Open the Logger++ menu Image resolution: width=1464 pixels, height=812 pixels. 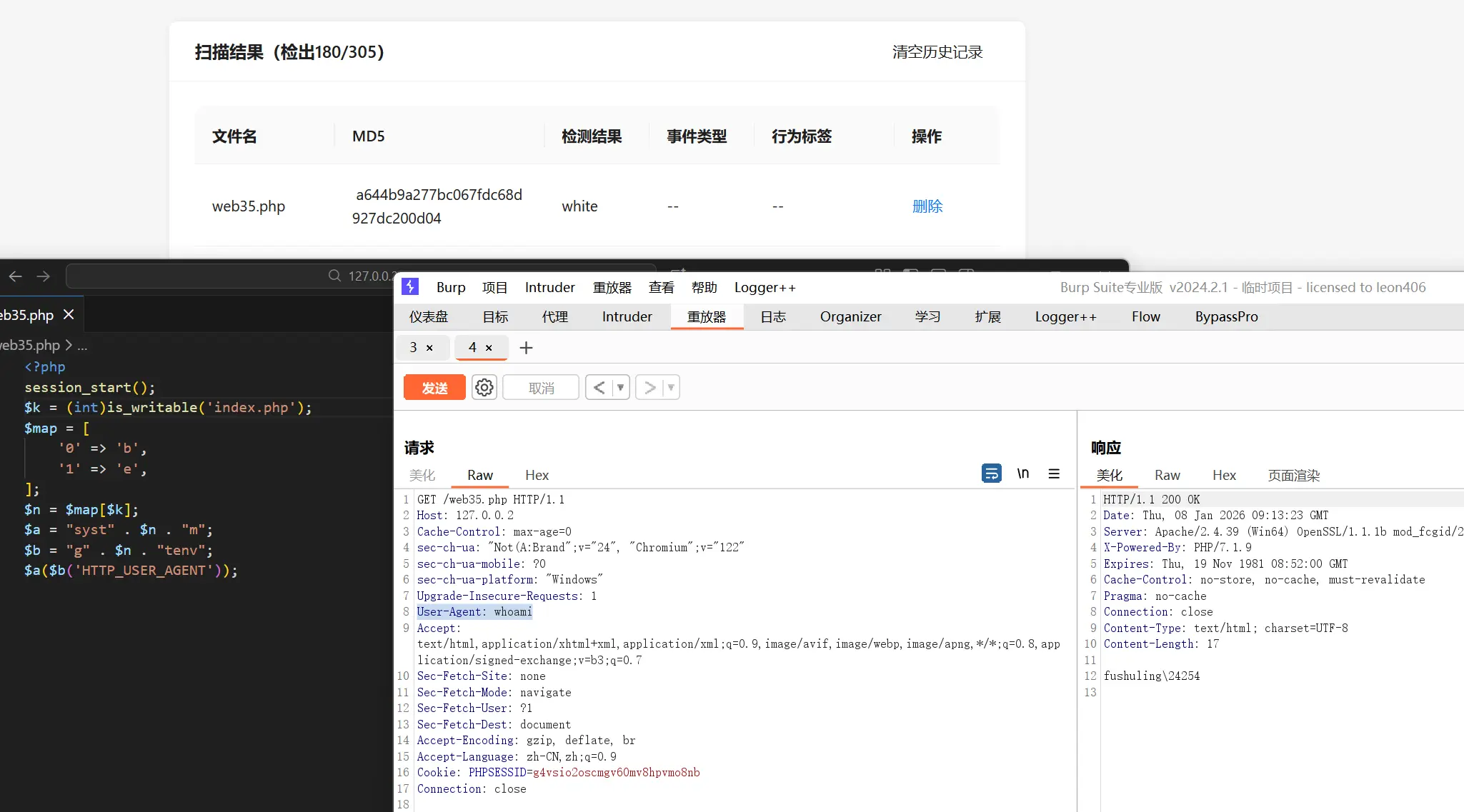(x=765, y=287)
